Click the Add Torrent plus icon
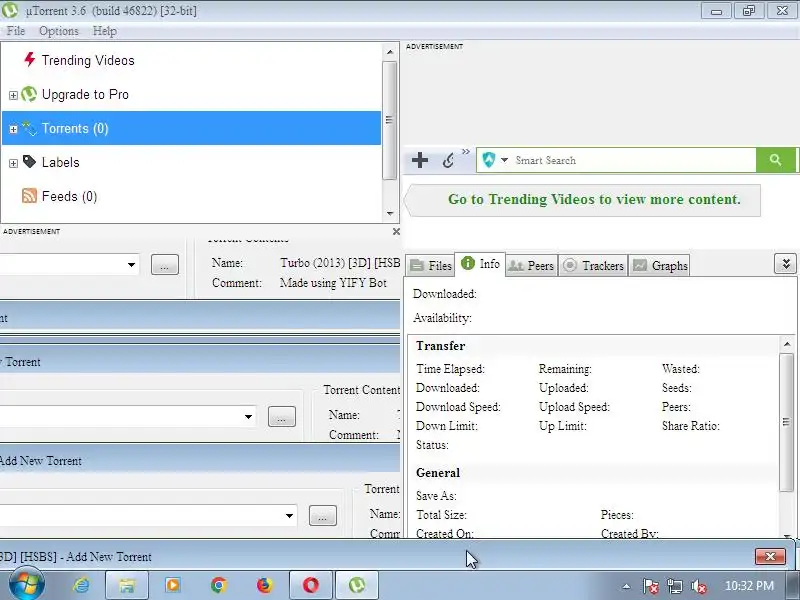Image resolution: width=800 pixels, height=600 pixels. [x=420, y=160]
